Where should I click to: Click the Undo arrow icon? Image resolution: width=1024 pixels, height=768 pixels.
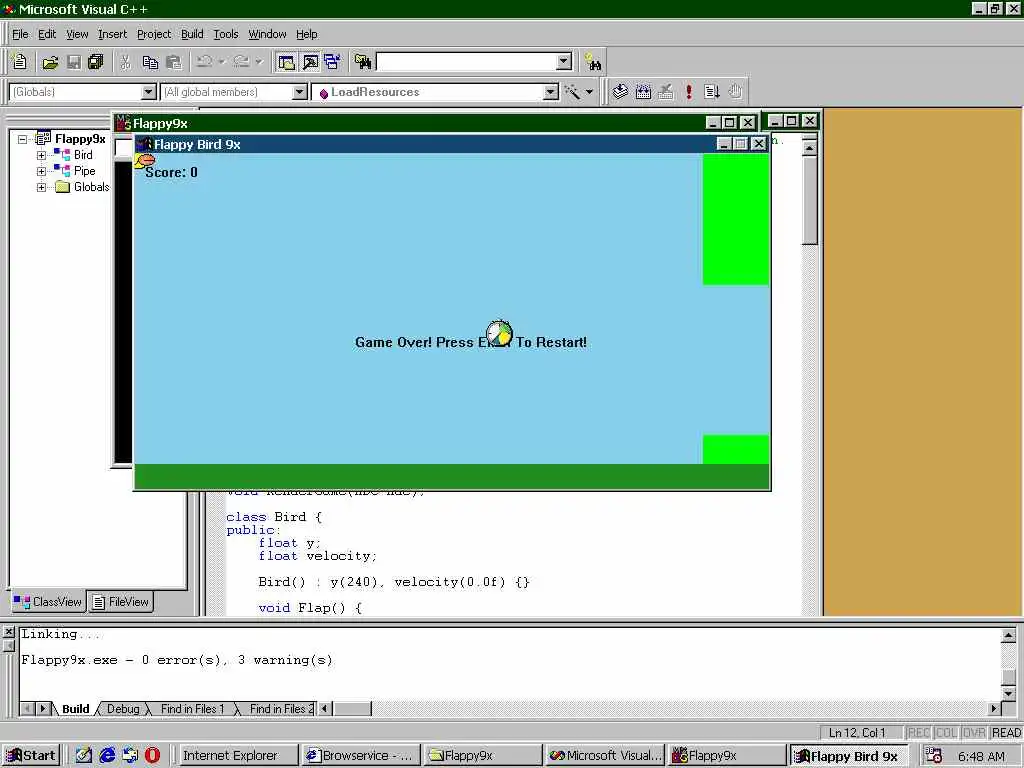tap(204, 62)
